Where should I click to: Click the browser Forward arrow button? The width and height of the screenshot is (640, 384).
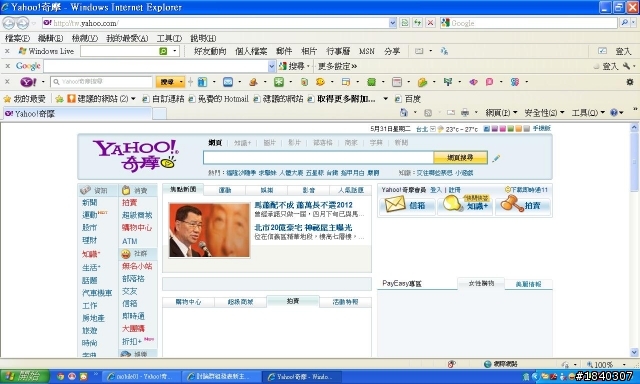click(x=23, y=23)
